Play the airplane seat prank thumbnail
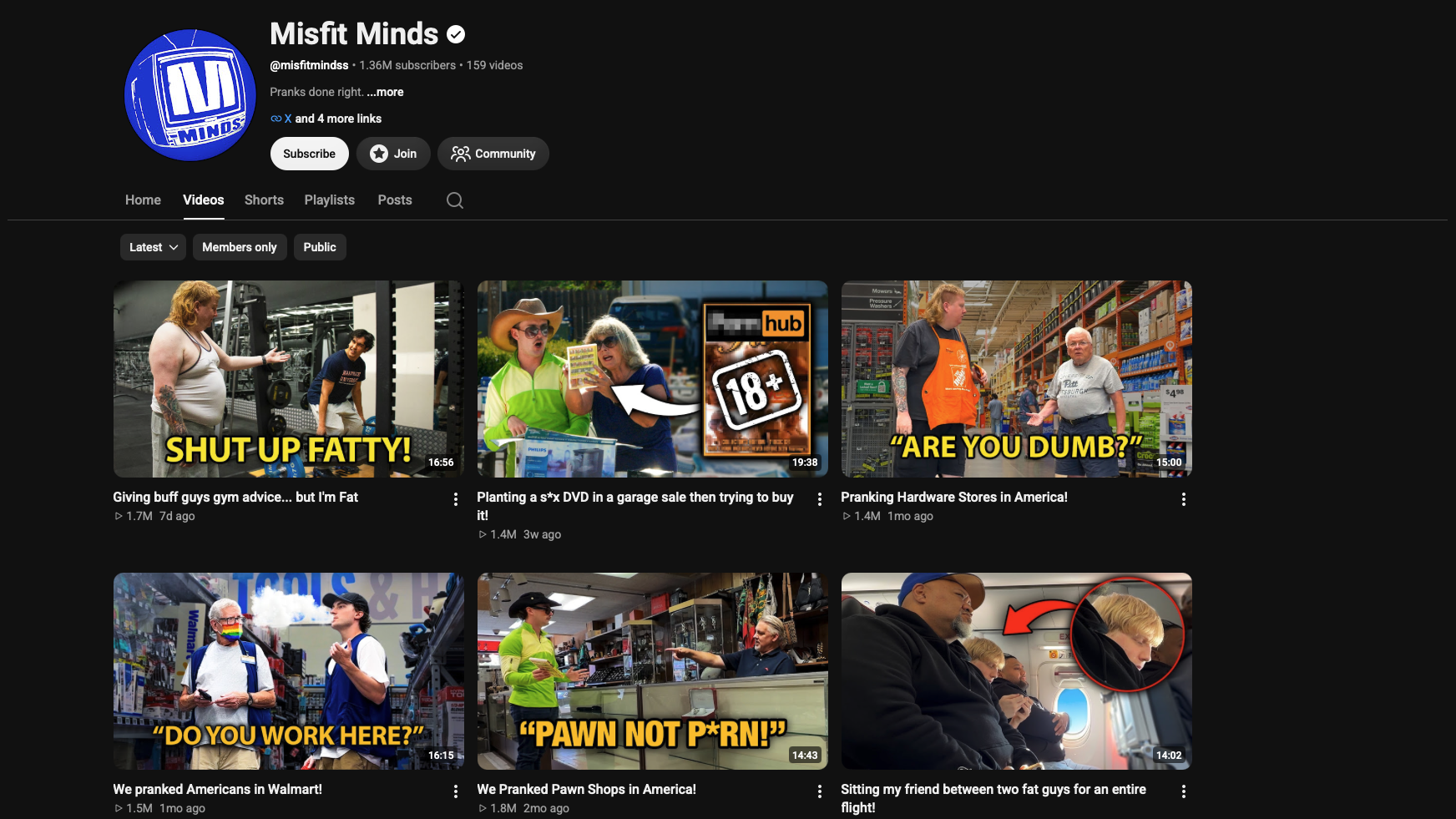This screenshot has height=819, width=1456. pos(1017,671)
